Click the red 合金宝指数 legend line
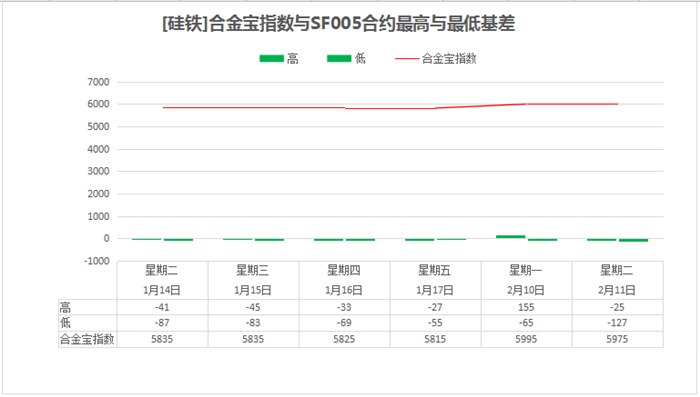This screenshot has height=397, width=700. point(407,59)
